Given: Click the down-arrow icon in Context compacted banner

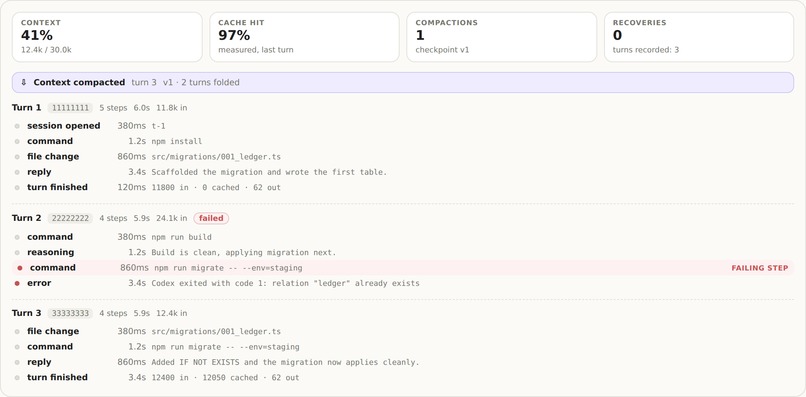Looking at the screenshot, I should tap(24, 82).
